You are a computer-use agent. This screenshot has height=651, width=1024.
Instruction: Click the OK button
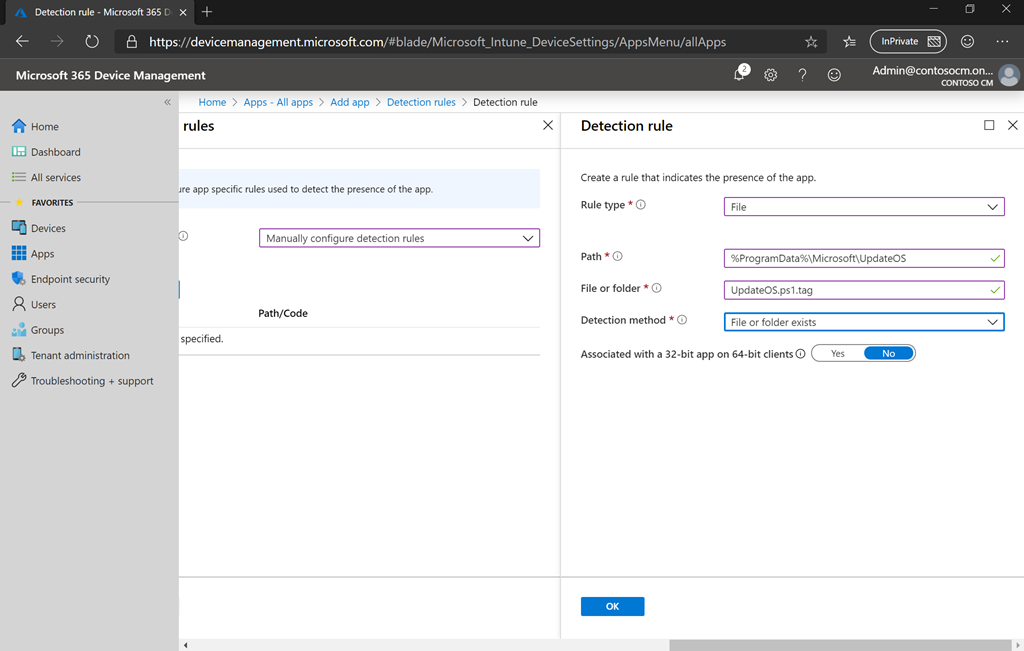pos(612,606)
